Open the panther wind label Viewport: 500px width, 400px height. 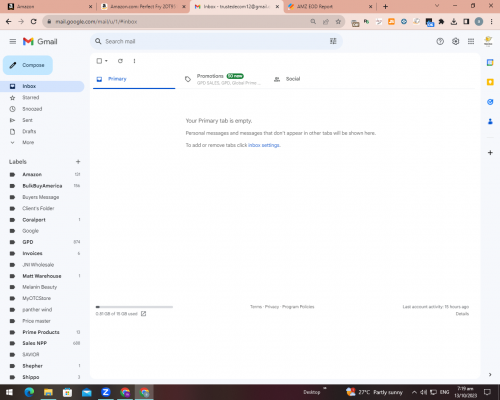37,310
